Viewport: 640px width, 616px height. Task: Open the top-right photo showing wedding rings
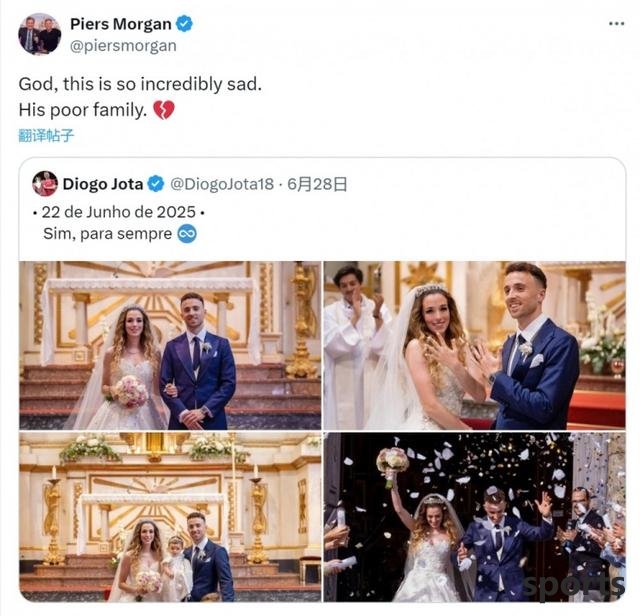click(474, 345)
